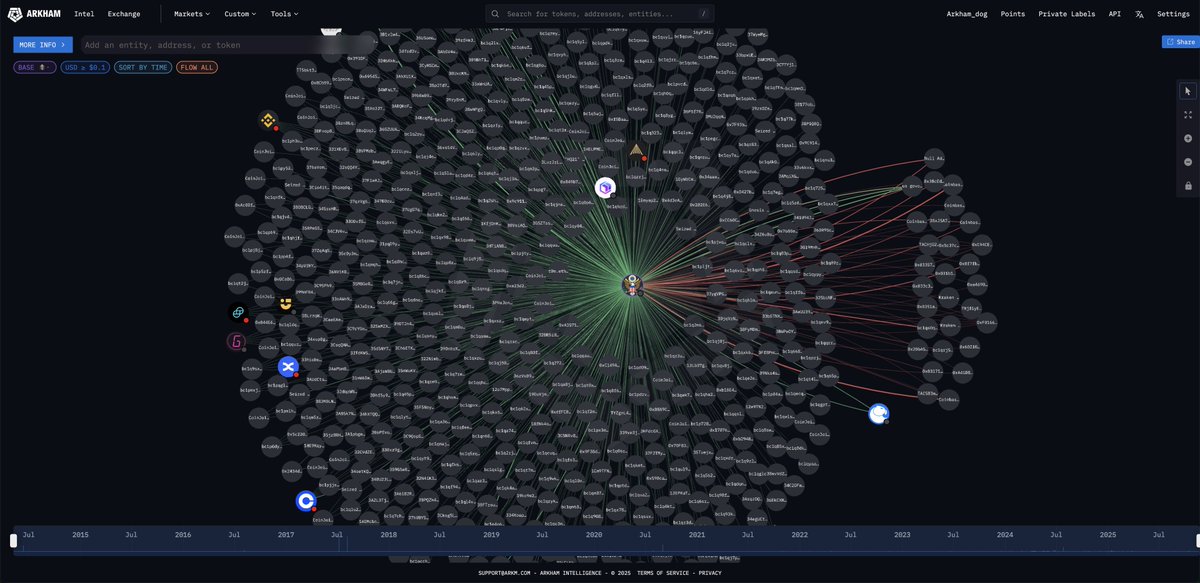The image size is (1200, 583).
Task: Click the purple cube entity node
Action: pos(605,187)
